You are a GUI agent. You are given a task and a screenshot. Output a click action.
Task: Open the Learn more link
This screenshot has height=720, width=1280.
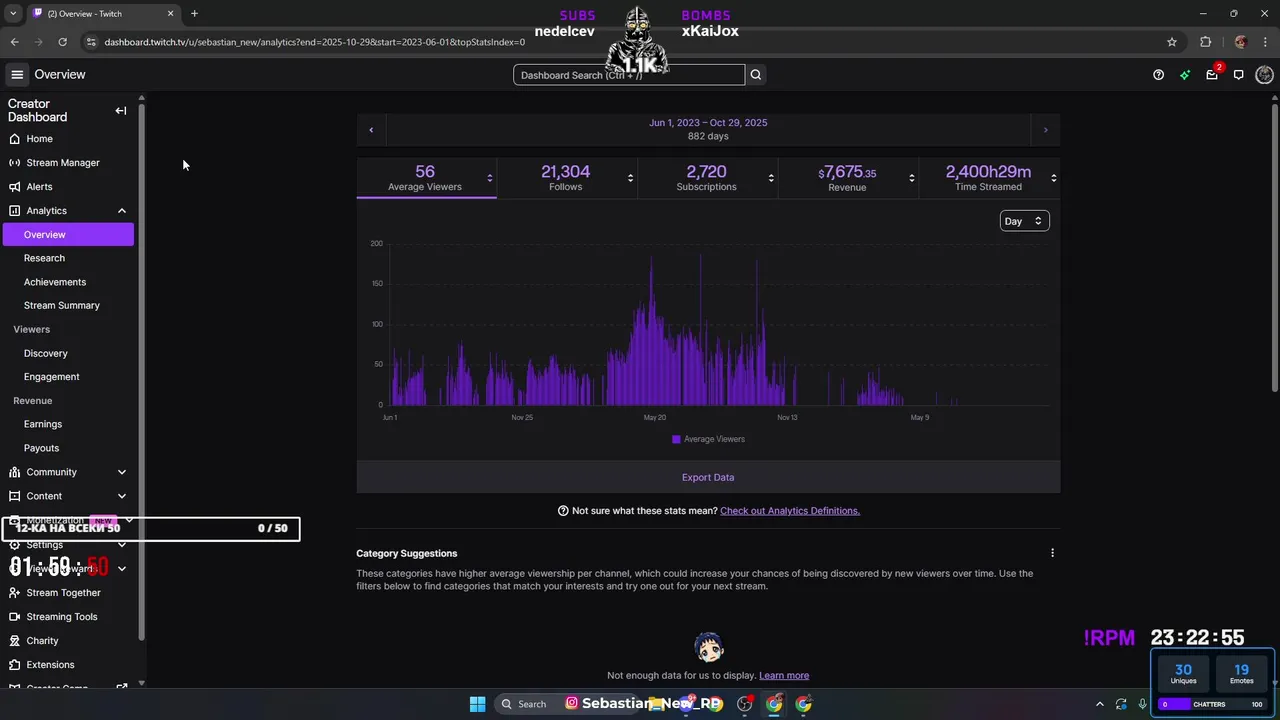(784, 676)
